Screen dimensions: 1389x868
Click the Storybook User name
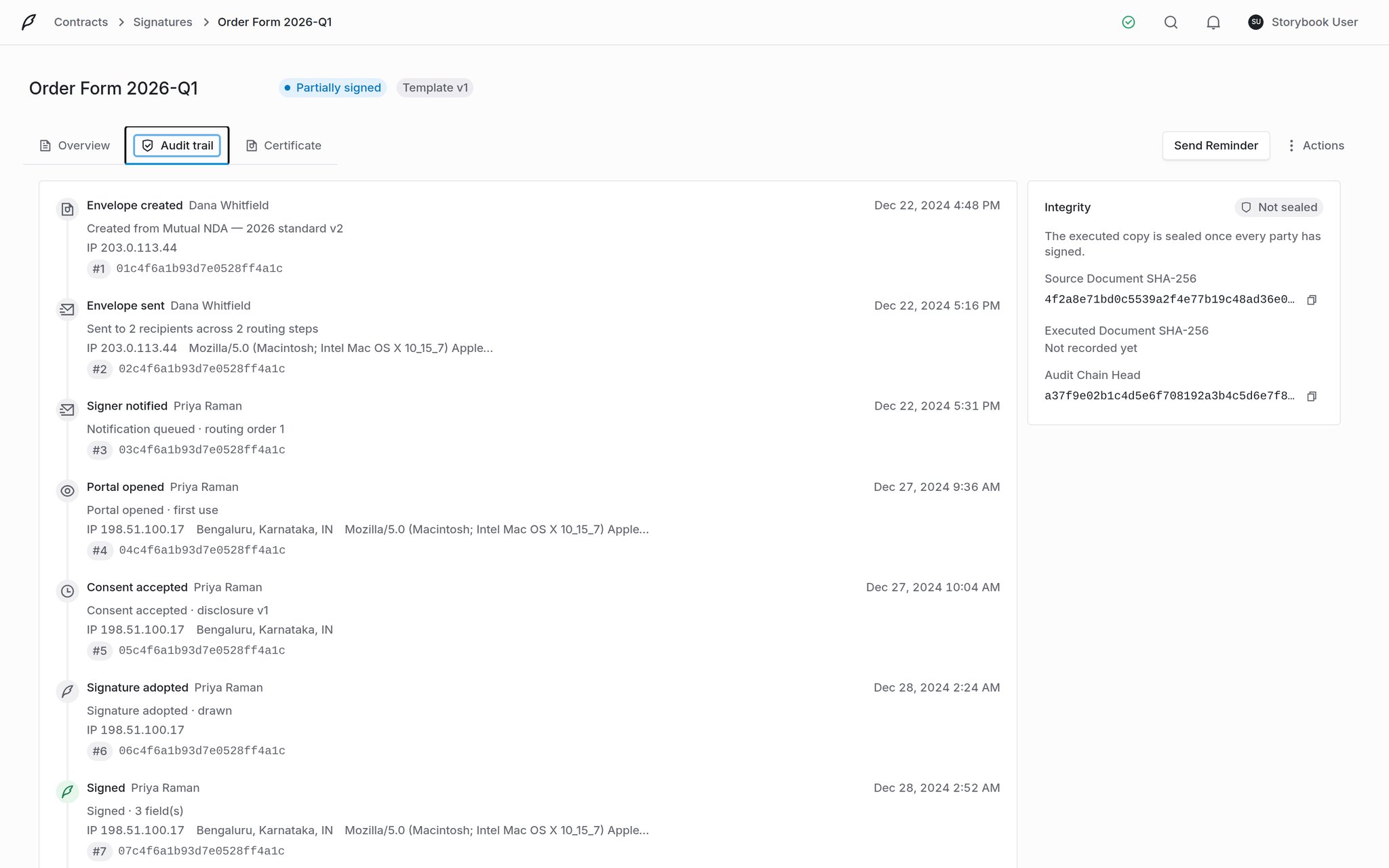click(x=1314, y=22)
